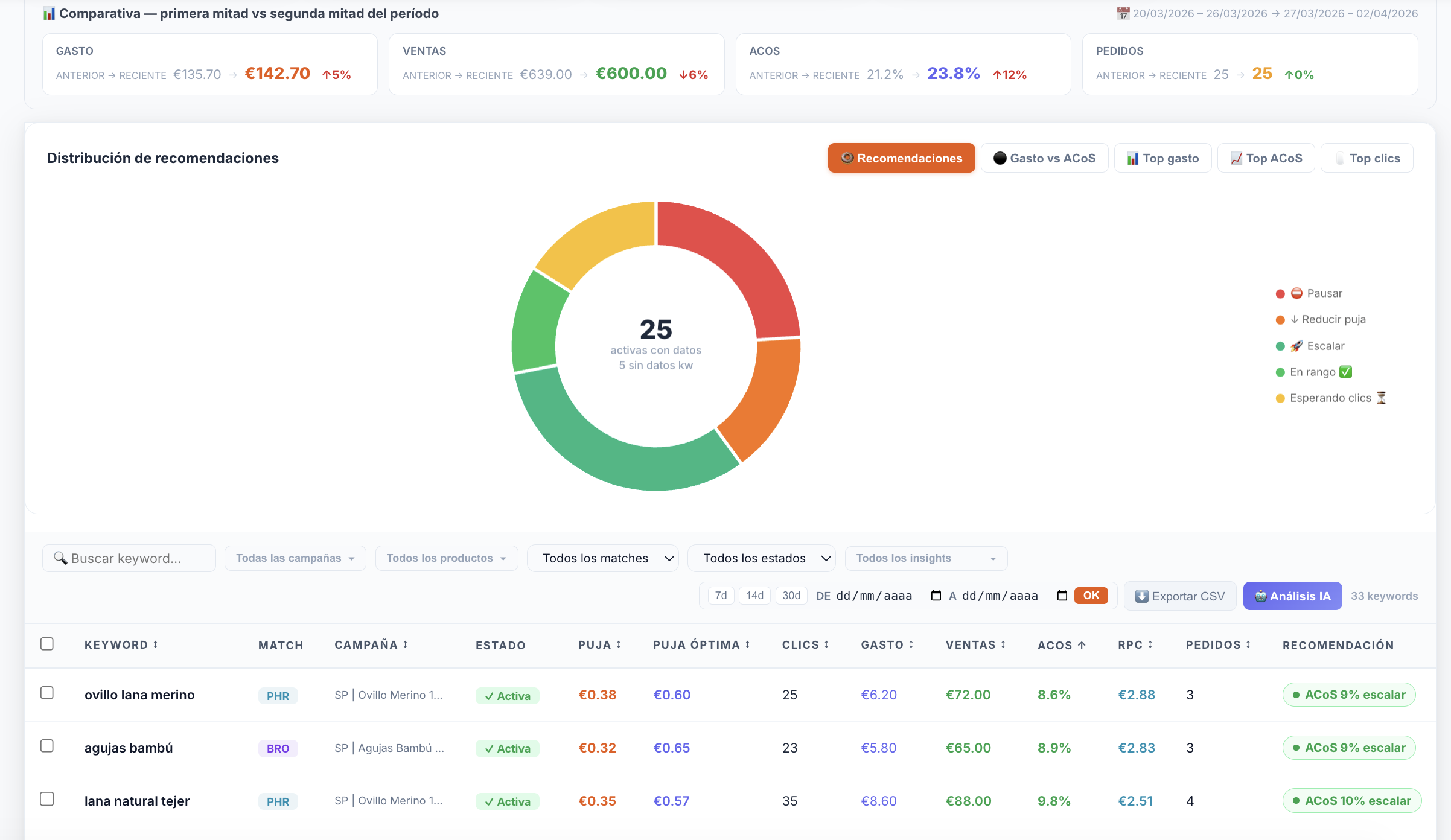Viewport: 1451px width, 840px height.
Task: Check the row for lana natural tejer
Action: point(47,798)
